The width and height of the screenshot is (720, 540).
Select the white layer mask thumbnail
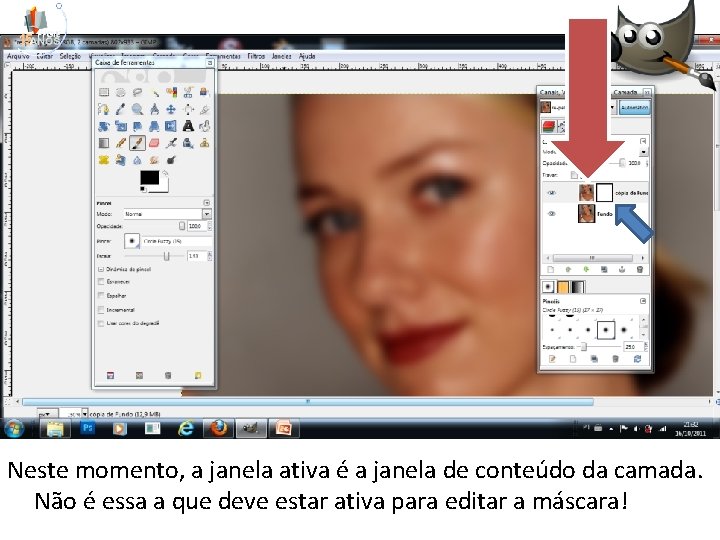click(604, 192)
